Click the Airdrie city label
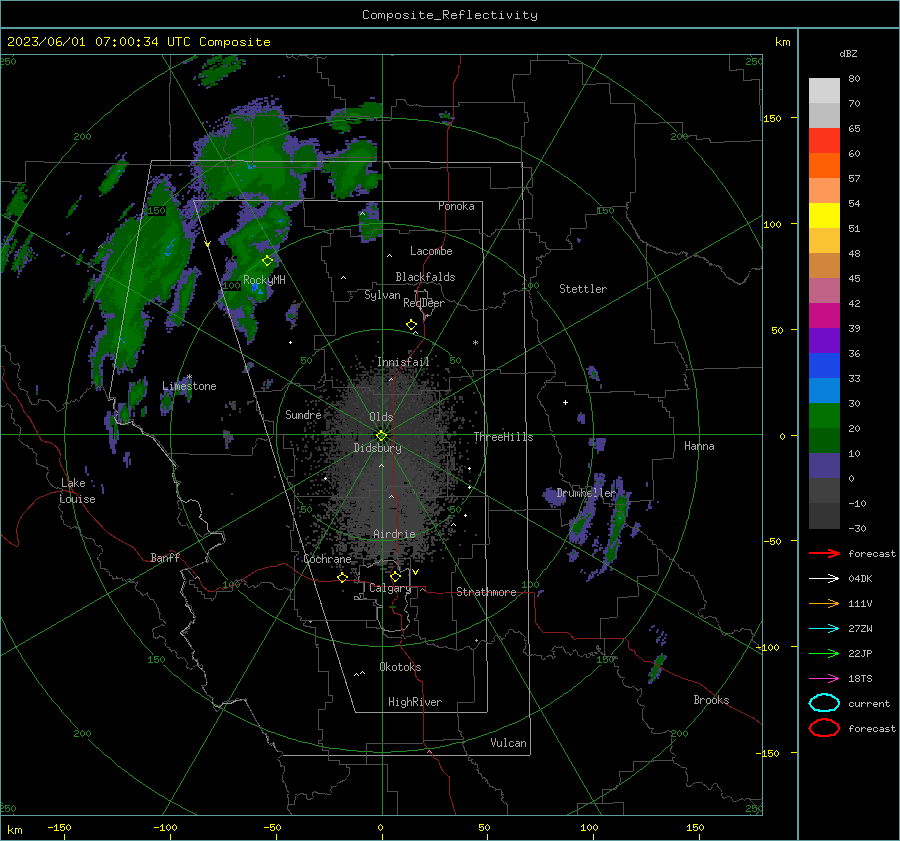Viewport: 900px width, 841px height. point(394,534)
